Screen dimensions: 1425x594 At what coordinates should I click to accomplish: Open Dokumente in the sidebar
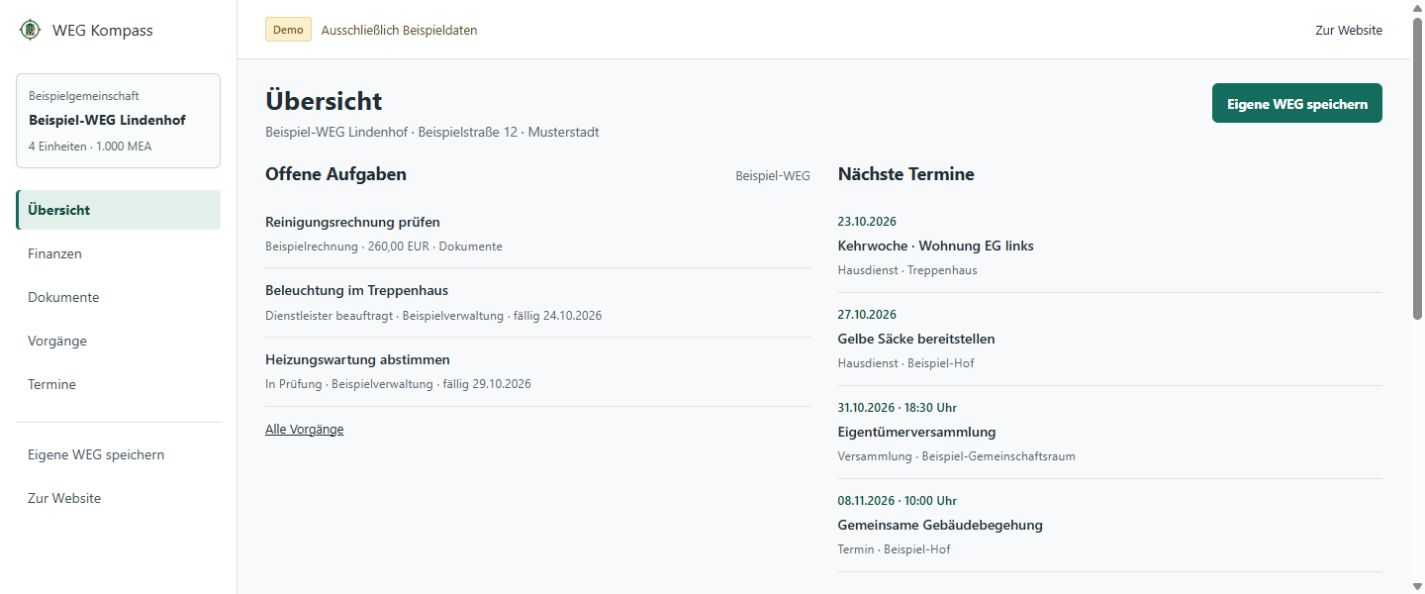[118, 297]
